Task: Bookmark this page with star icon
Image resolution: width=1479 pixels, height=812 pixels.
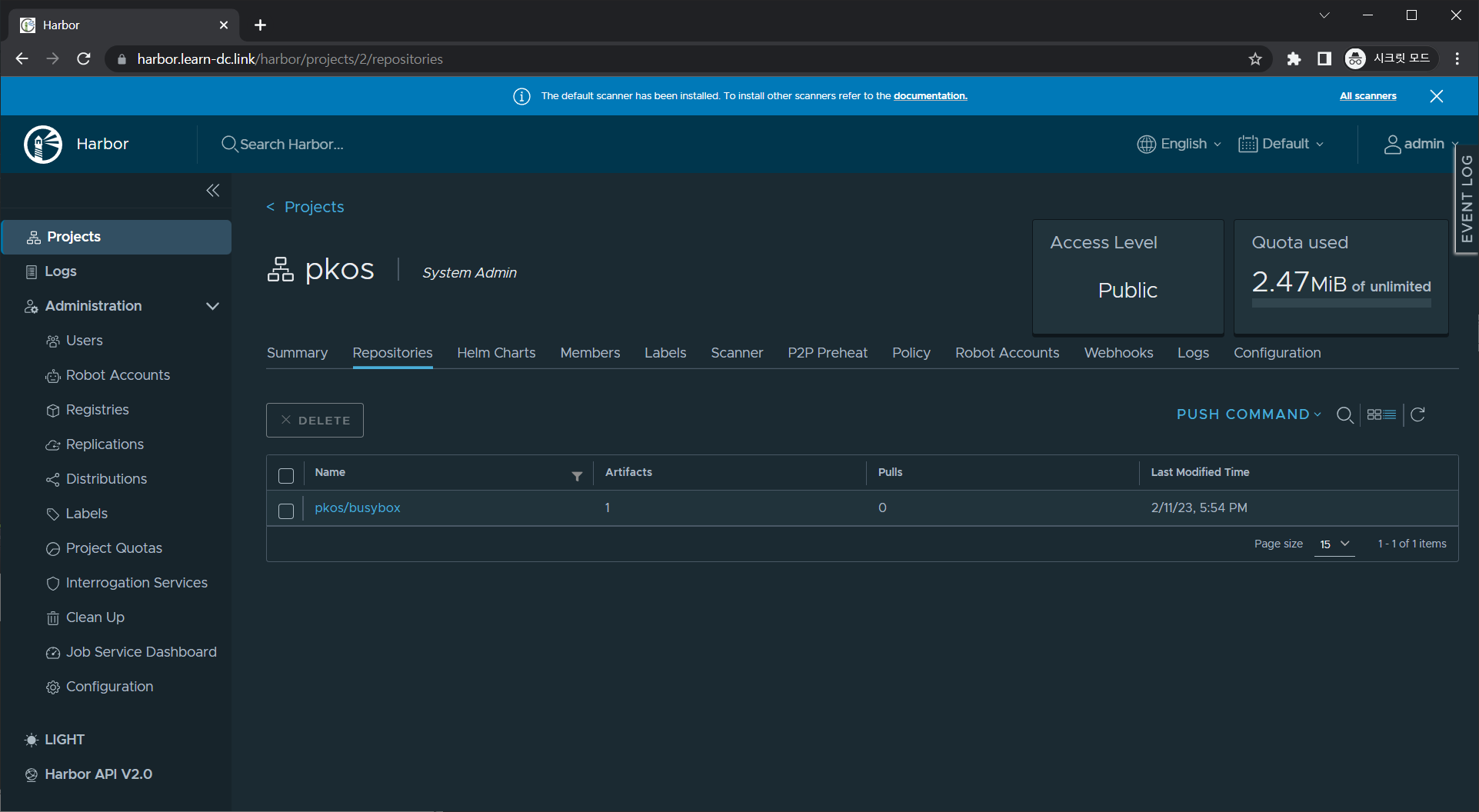Action: (x=1255, y=59)
